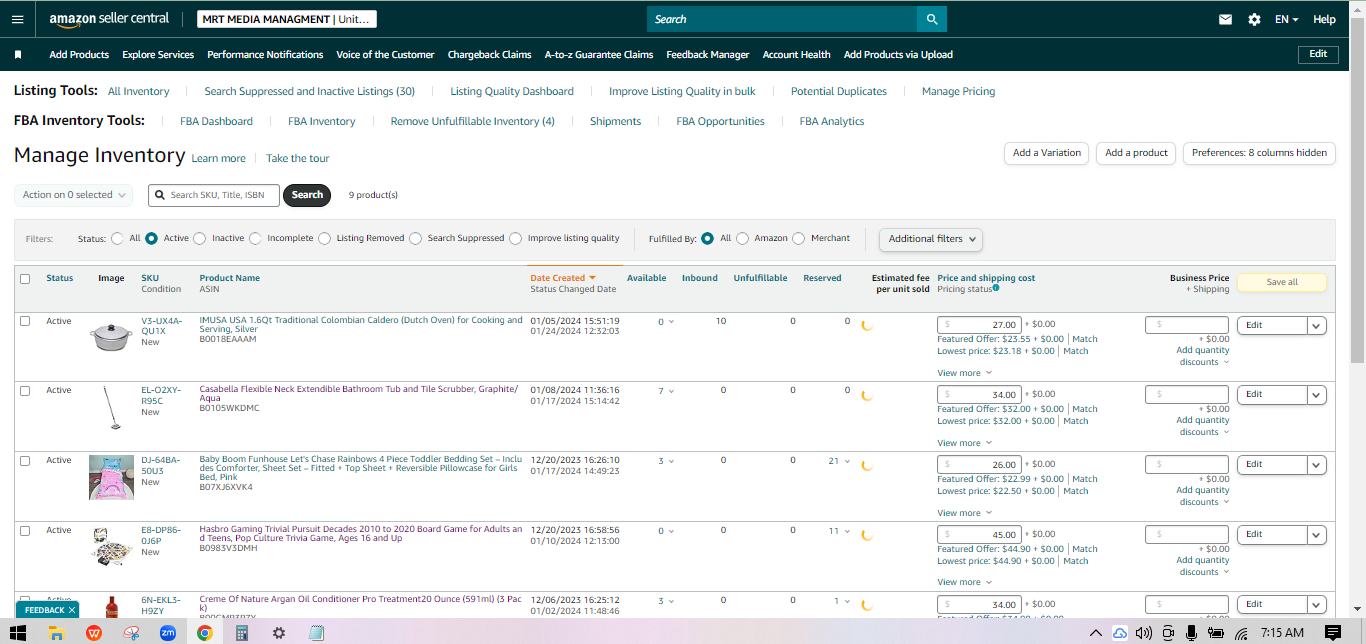Open the WPS Office taskbar icon
The width and height of the screenshot is (1366, 644).
[94, 632]
